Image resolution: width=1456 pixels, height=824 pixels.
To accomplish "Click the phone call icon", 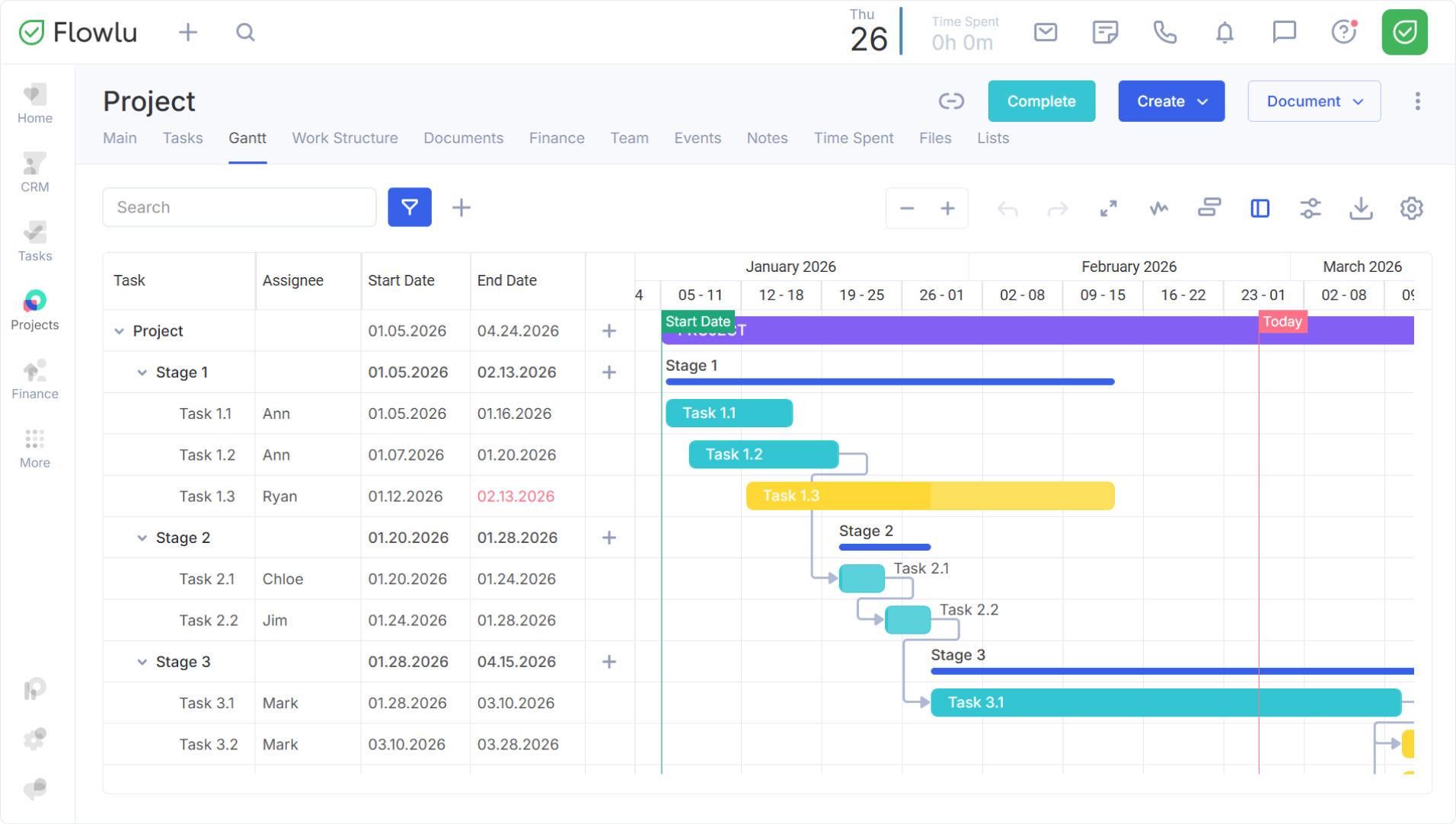I will [1164, 32].
